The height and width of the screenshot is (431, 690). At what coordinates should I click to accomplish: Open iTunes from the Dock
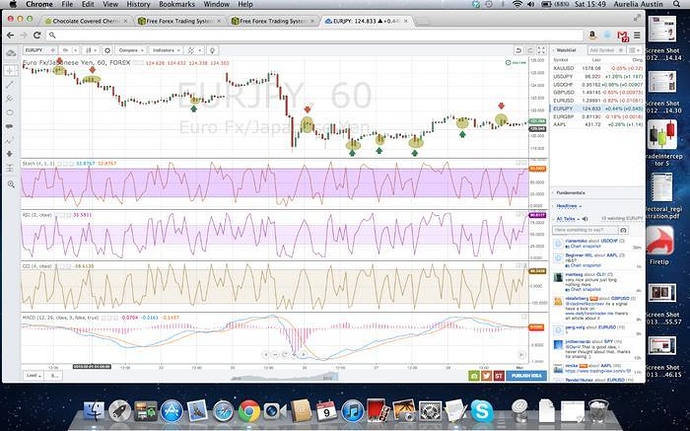(x=352, y=412)
